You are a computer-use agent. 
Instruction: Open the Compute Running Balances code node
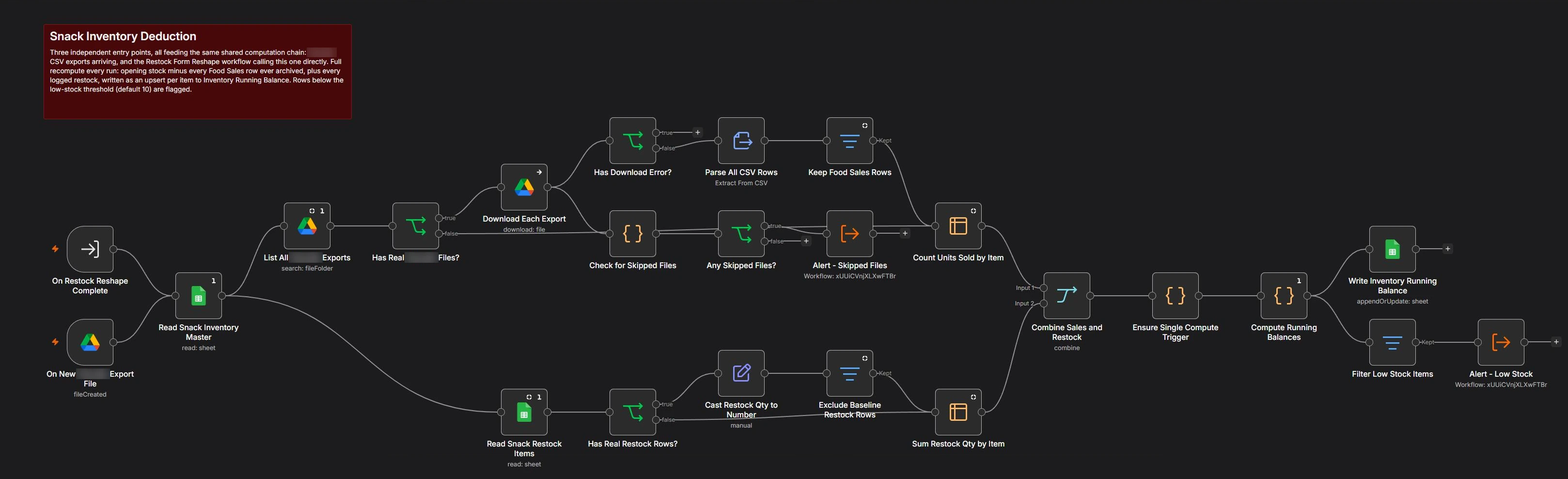(x=1284, y=296)
